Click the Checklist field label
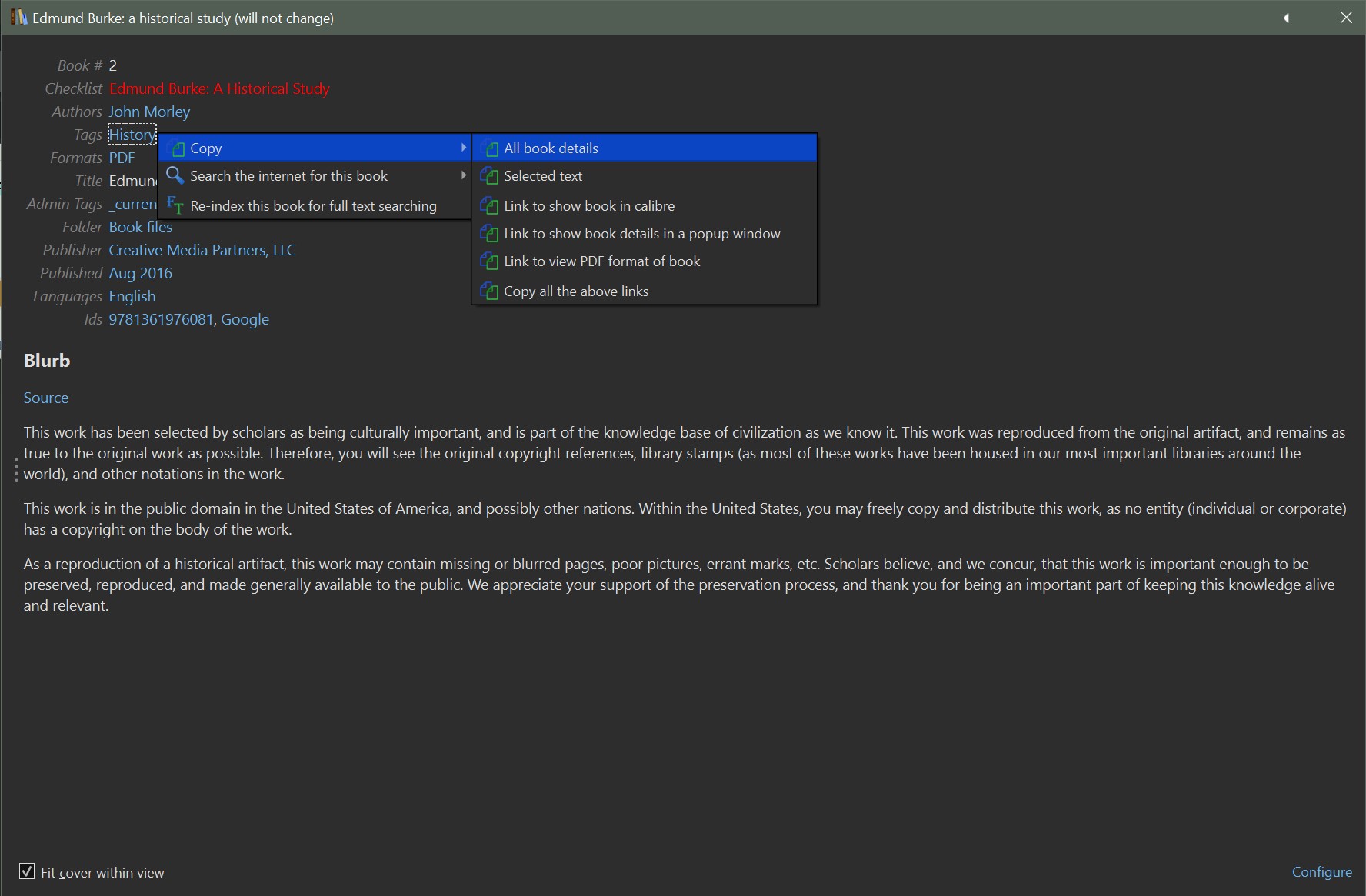 pyautogui.click(x=74, y=88)
